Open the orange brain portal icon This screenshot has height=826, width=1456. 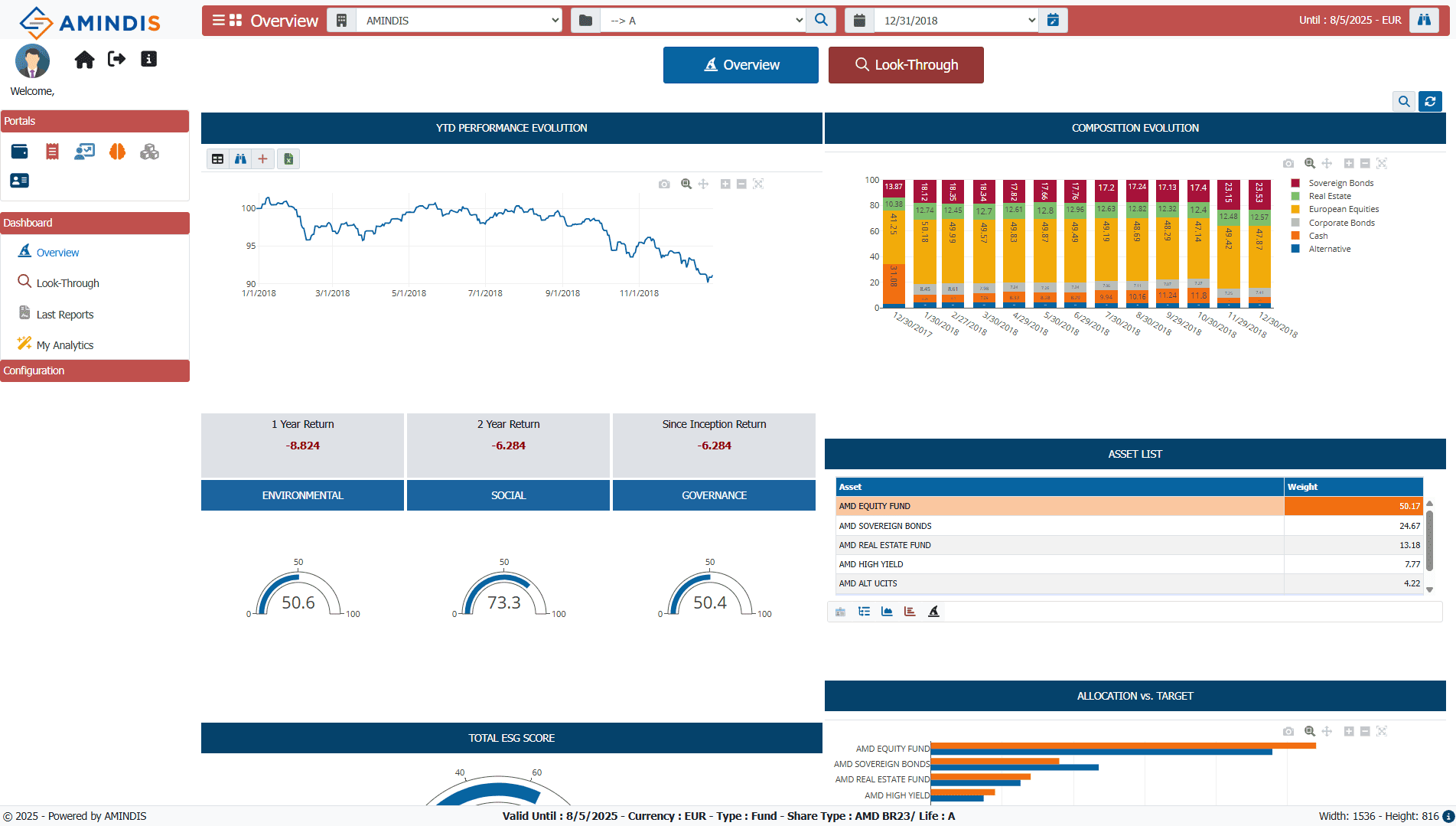pos(117,152)
